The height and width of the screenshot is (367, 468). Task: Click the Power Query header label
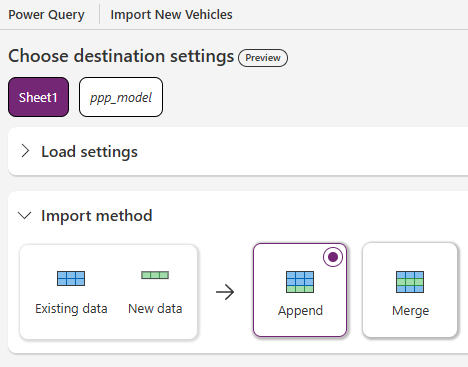(46, 15)
